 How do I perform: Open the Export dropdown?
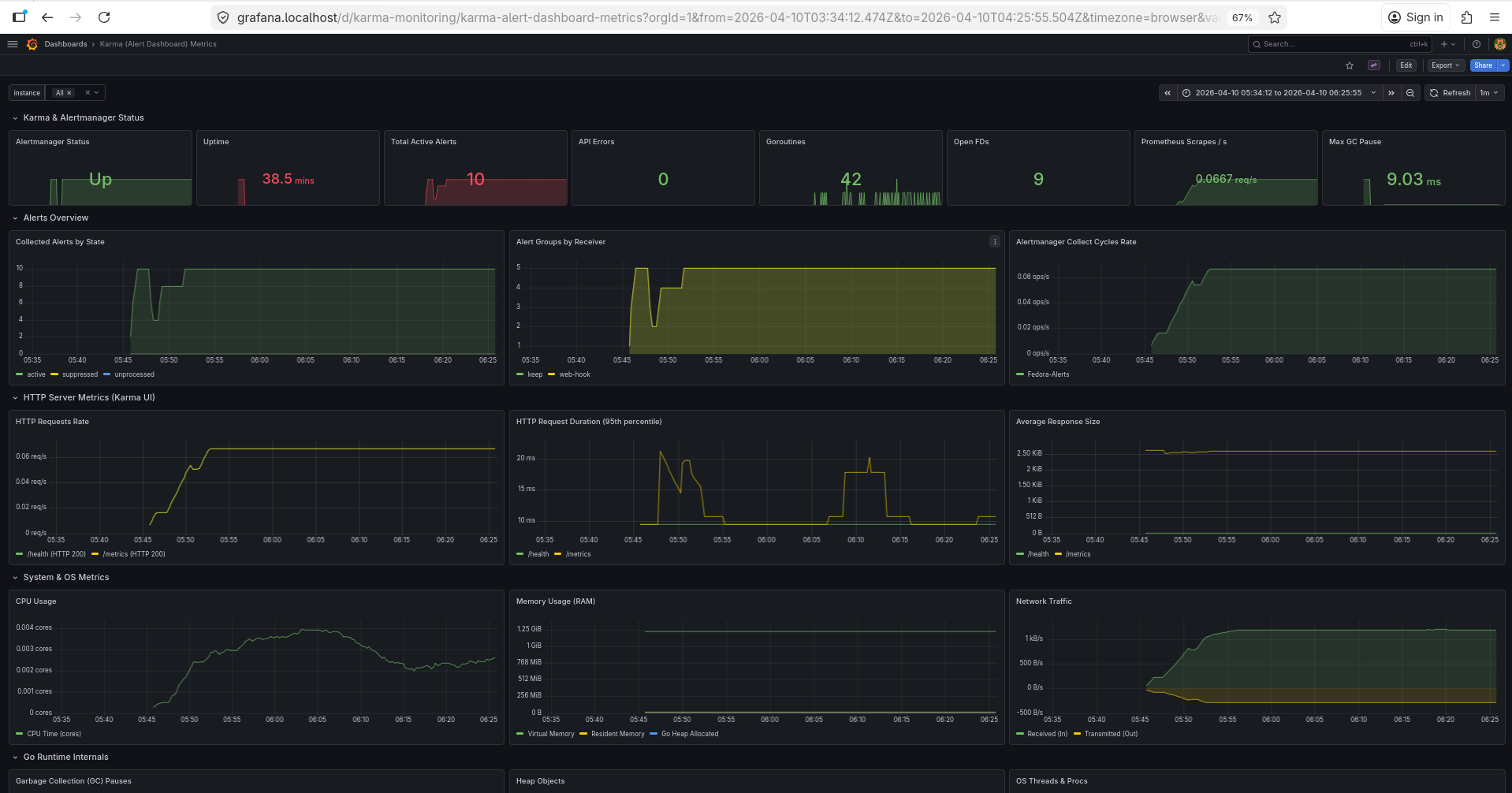pos(1446,65)
